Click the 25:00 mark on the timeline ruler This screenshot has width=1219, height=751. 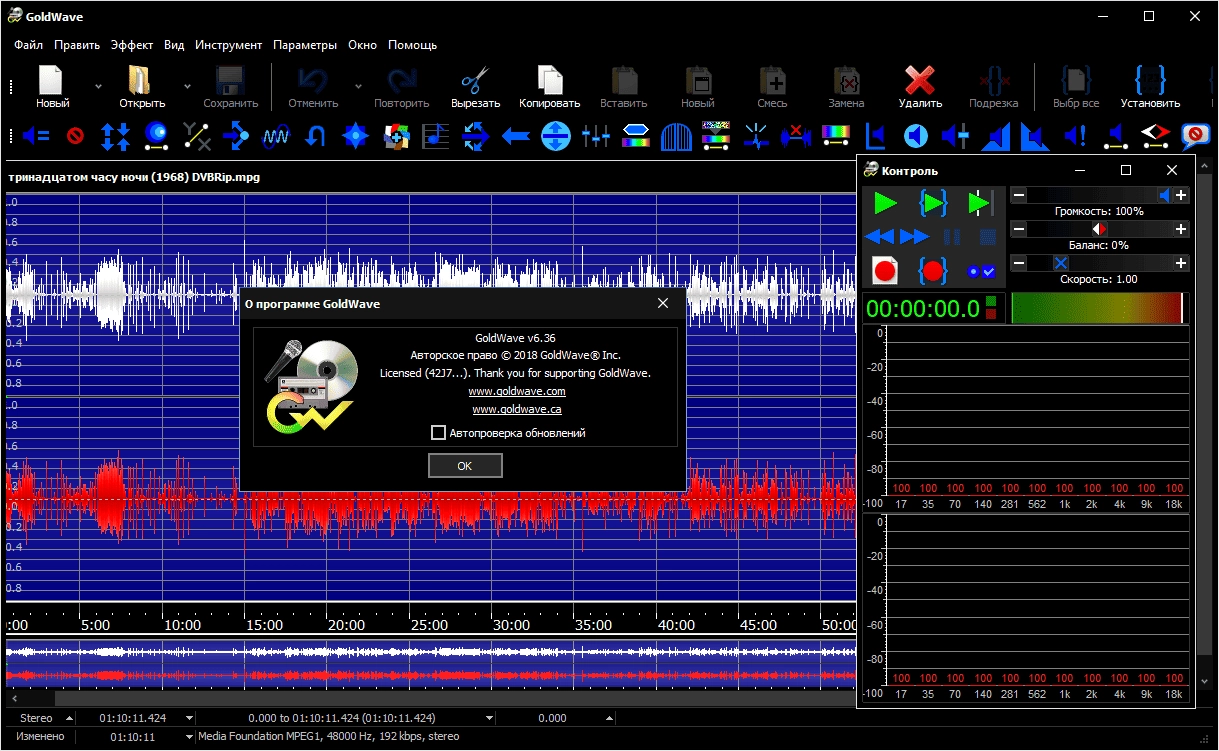pyautogui.click(x=428, y=625)
